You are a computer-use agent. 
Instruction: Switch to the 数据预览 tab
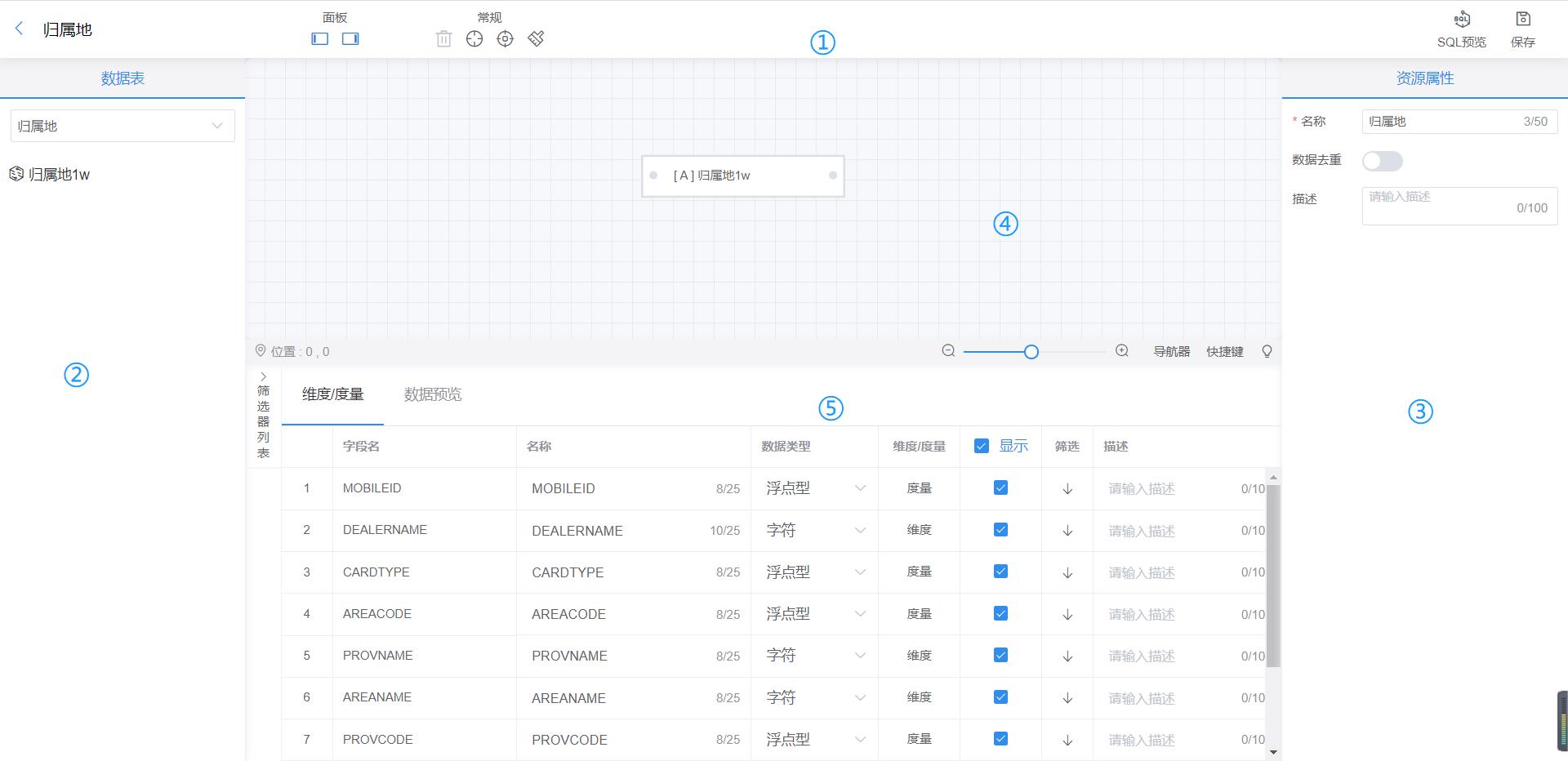433,394
